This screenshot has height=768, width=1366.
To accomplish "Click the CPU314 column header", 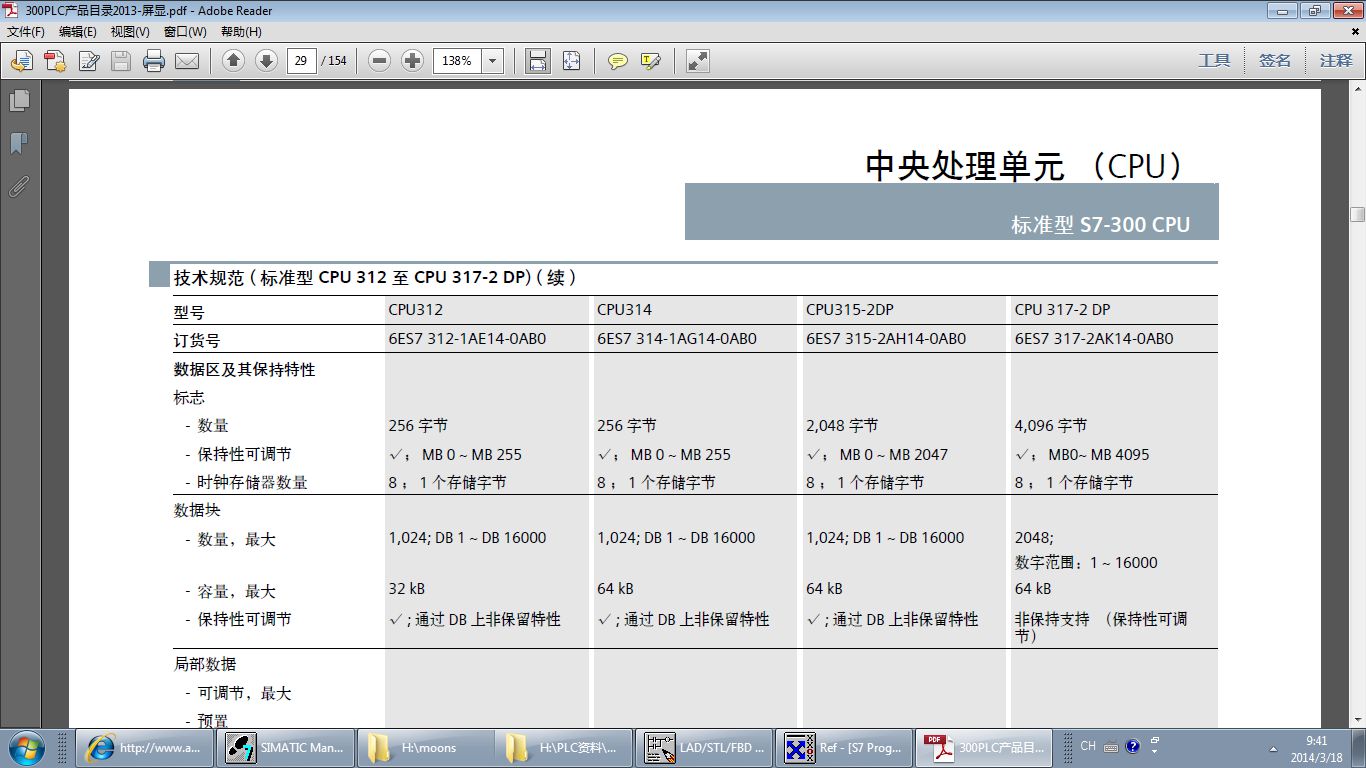I will tap(624, 310).
